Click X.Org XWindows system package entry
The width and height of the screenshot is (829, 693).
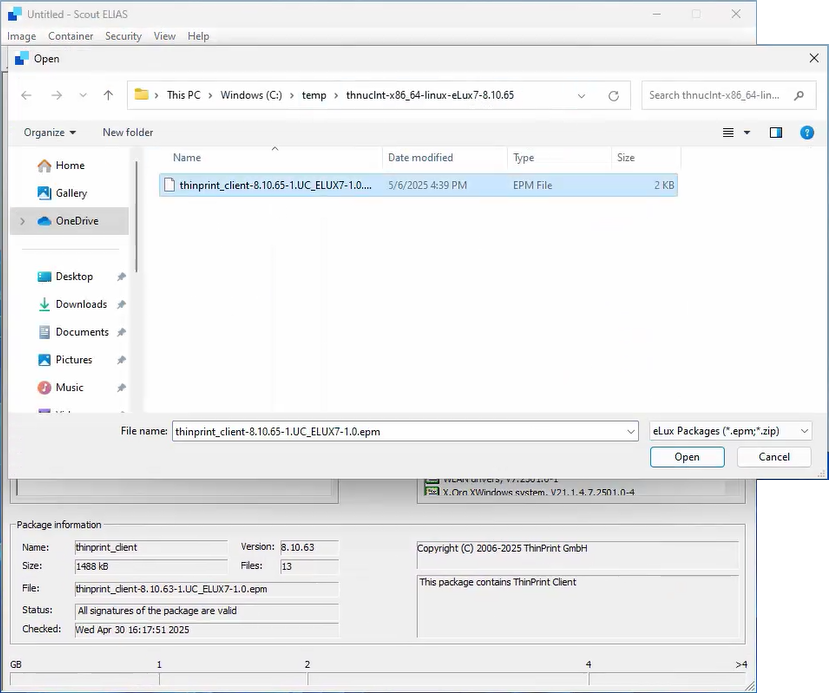(x=530, y=492)
